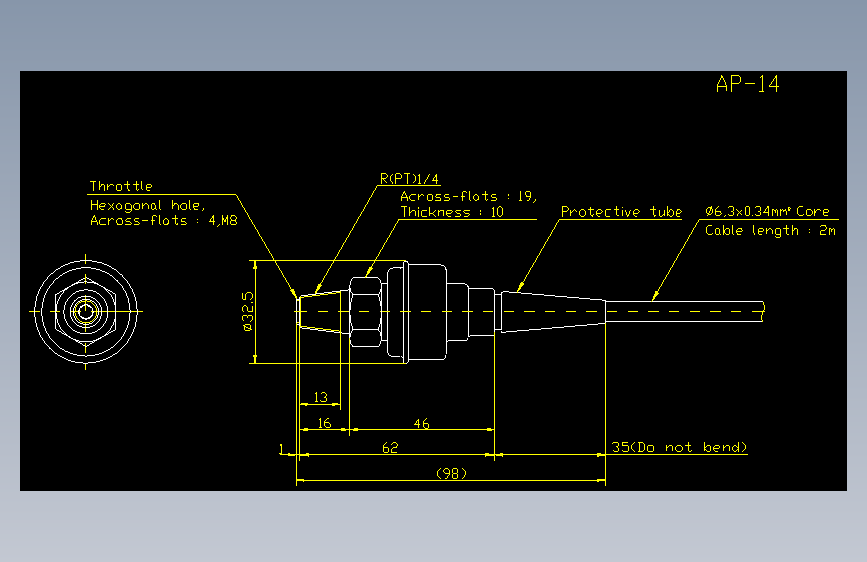Click the 46 dimension value
This screenshot has height=562, width=867.
point(421,424)
